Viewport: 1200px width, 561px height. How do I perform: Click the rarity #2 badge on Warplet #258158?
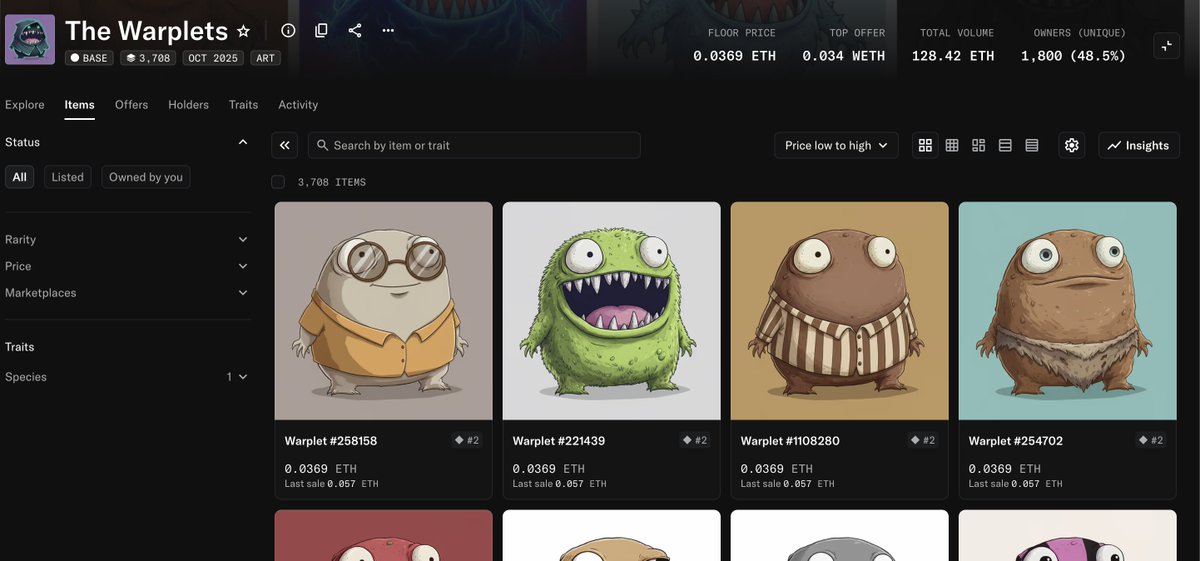click(467, 440)
